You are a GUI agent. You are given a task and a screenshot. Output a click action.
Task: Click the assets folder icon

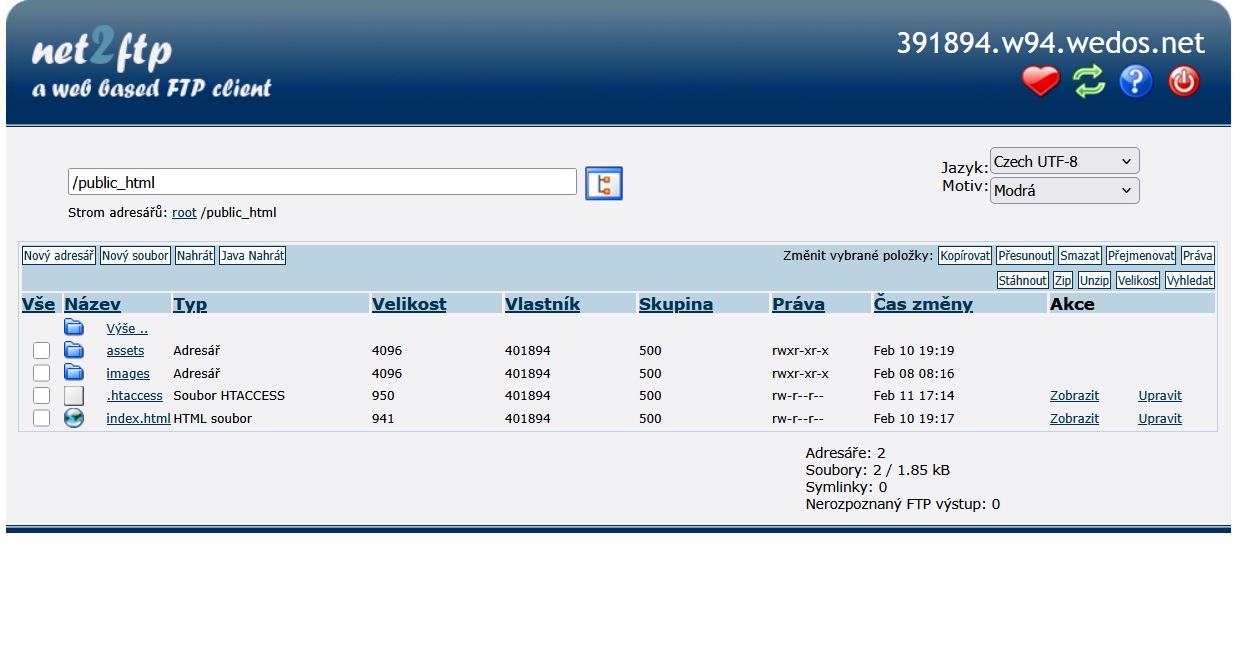click(74, 351)
